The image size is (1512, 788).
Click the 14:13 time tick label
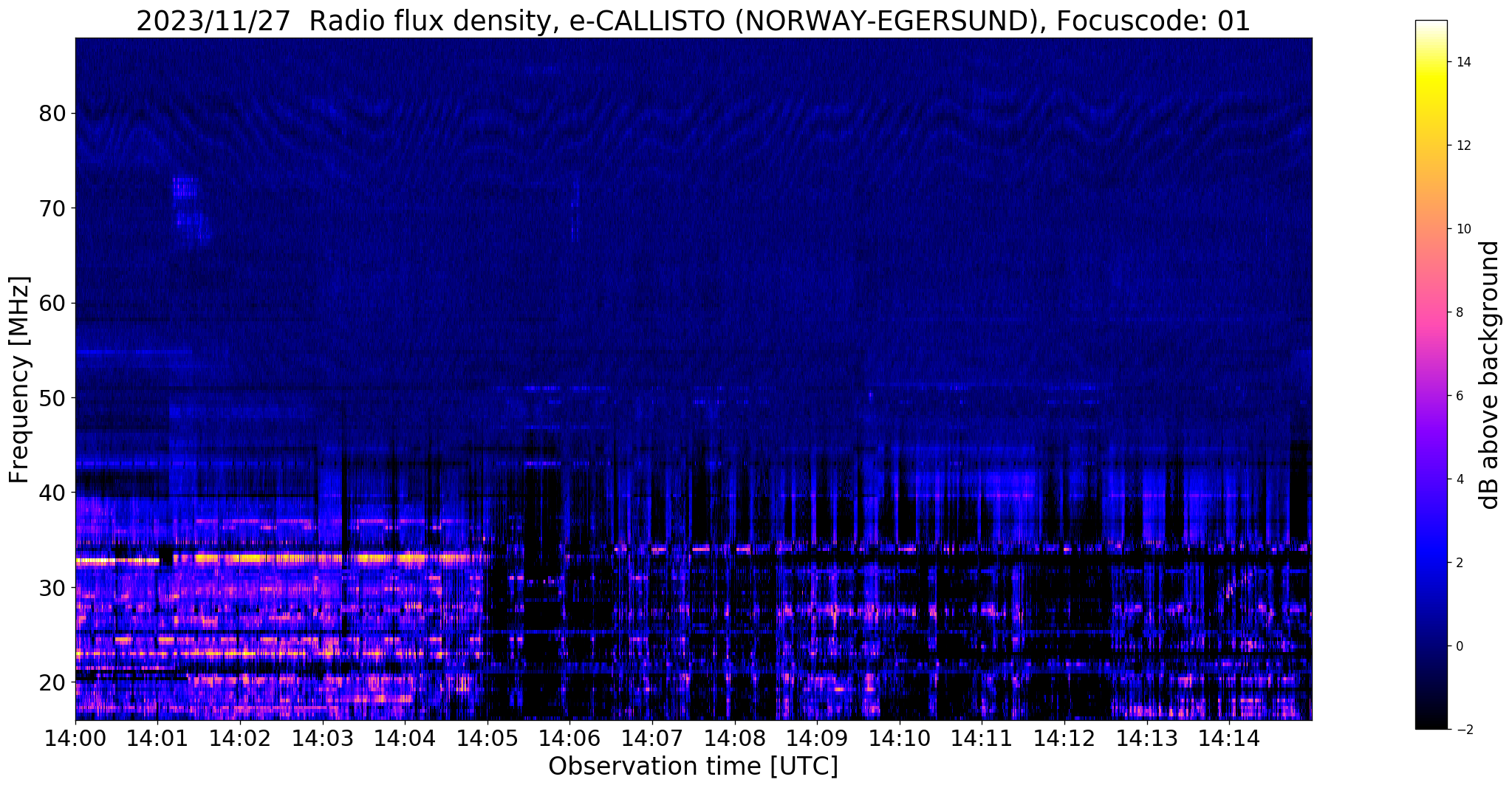click(x=1146, y=738)
